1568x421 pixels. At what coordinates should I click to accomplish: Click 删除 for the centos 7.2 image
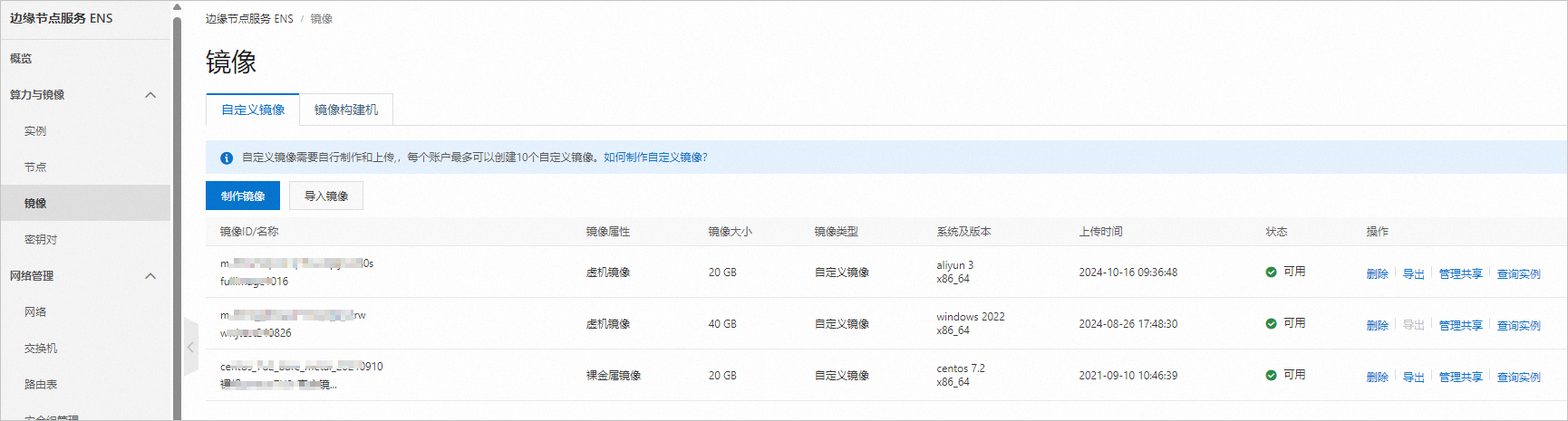point(1378,377)
